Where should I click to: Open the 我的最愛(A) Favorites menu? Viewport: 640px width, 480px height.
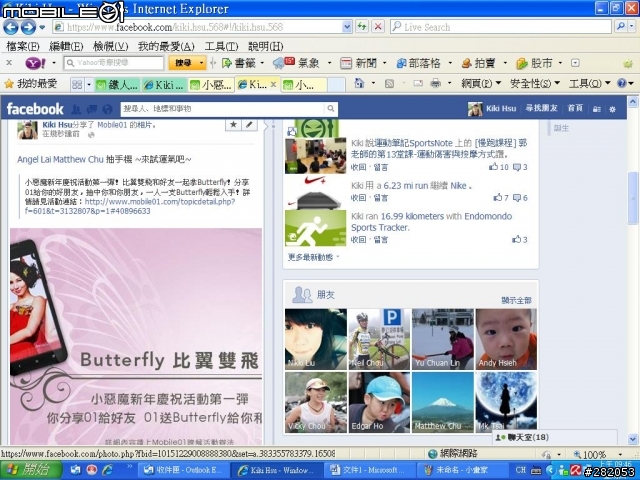point(166,47)
